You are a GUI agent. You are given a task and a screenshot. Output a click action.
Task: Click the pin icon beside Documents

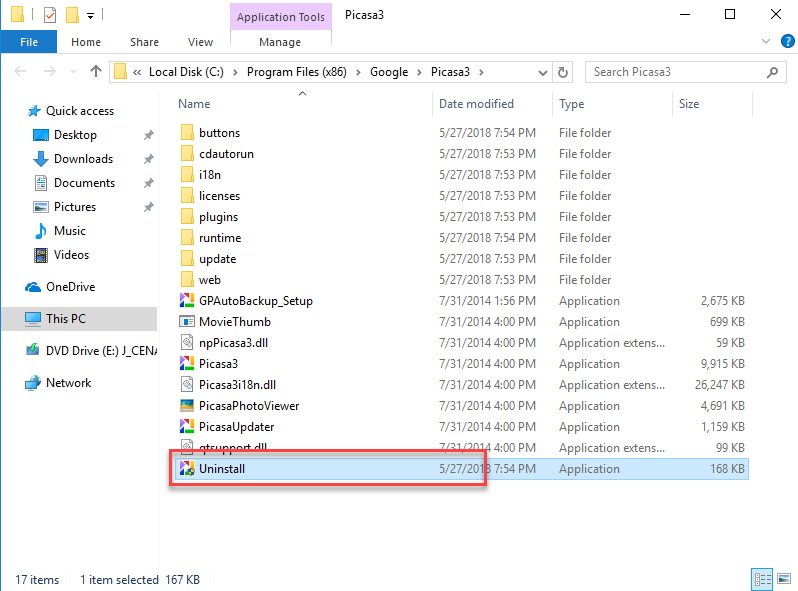click(148, 183)
